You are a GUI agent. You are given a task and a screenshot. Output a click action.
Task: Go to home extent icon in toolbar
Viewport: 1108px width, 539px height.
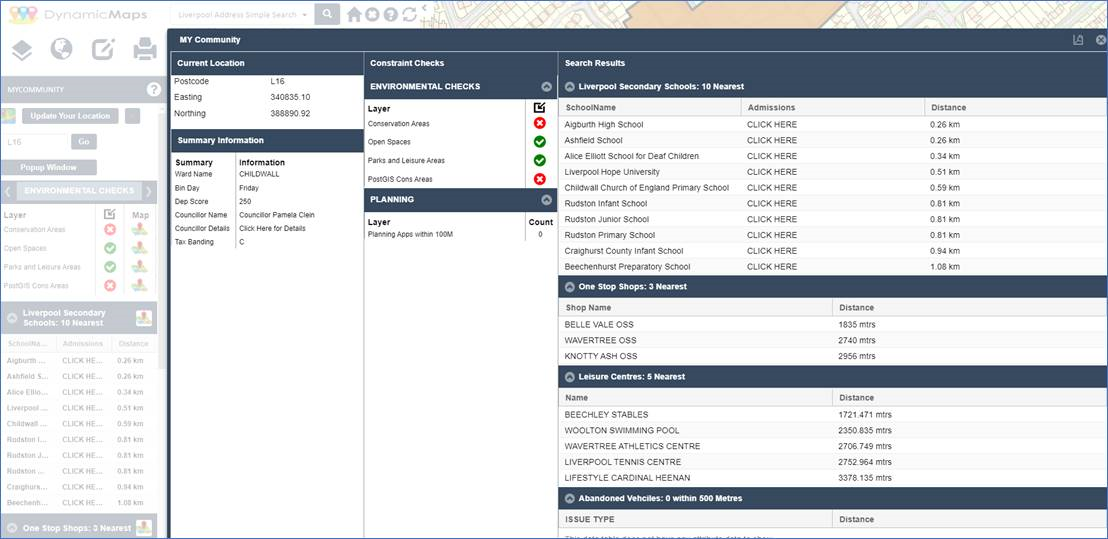(355, 14)
